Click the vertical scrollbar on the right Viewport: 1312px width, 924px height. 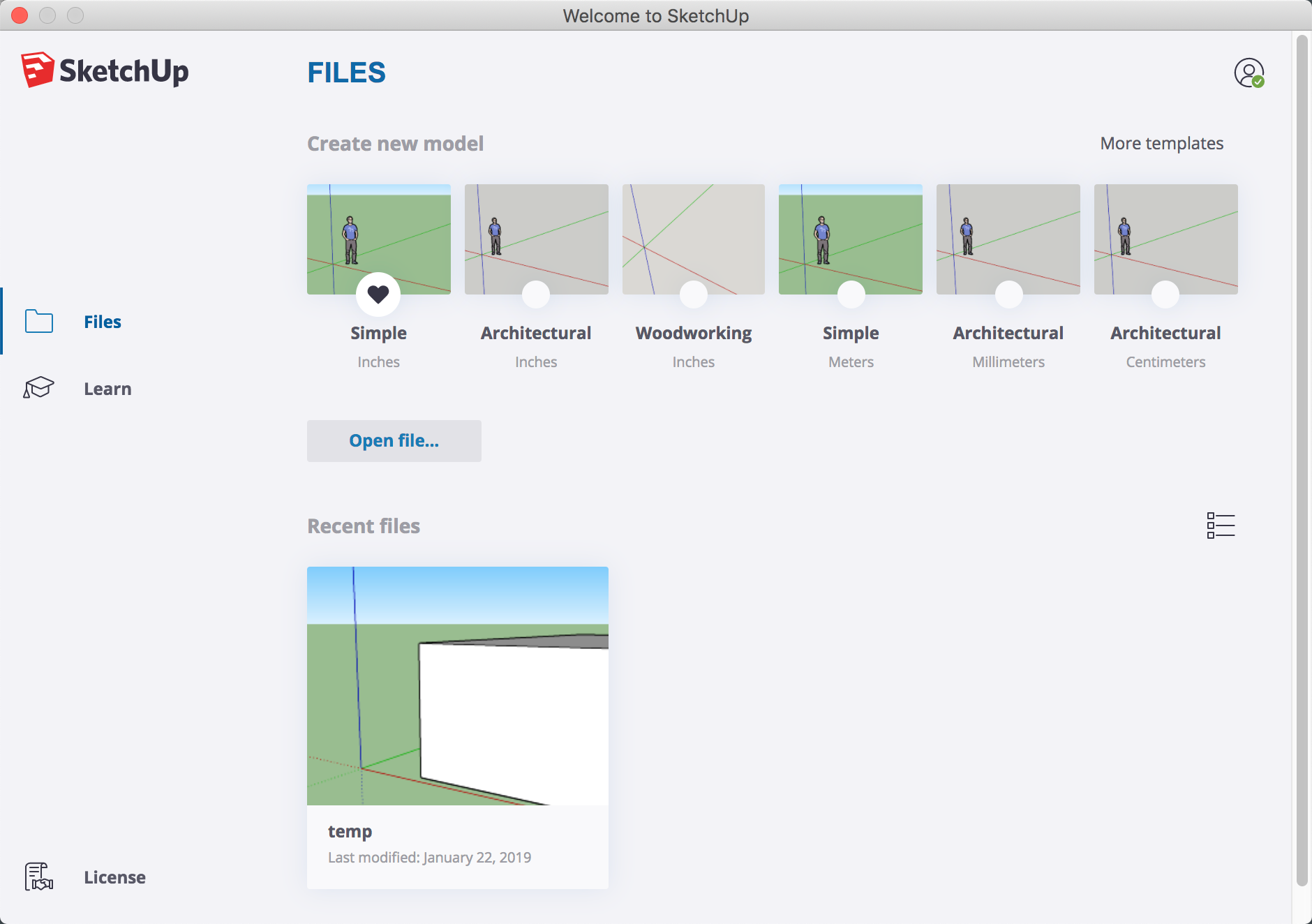[x=1302, y=461]
